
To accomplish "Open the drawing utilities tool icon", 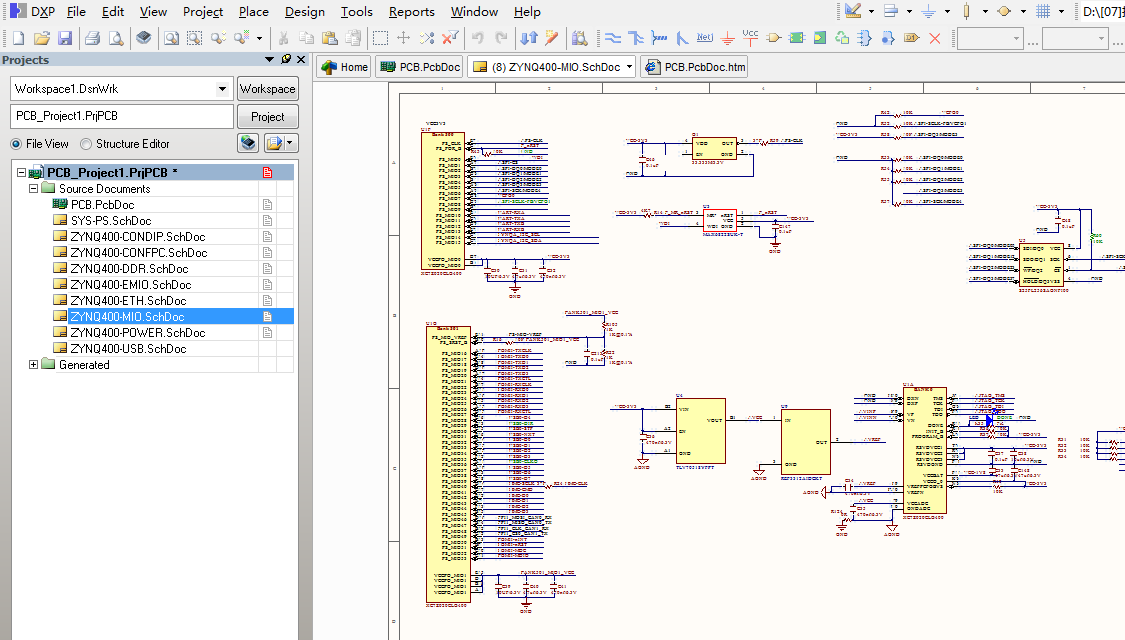I will (853, 11).
